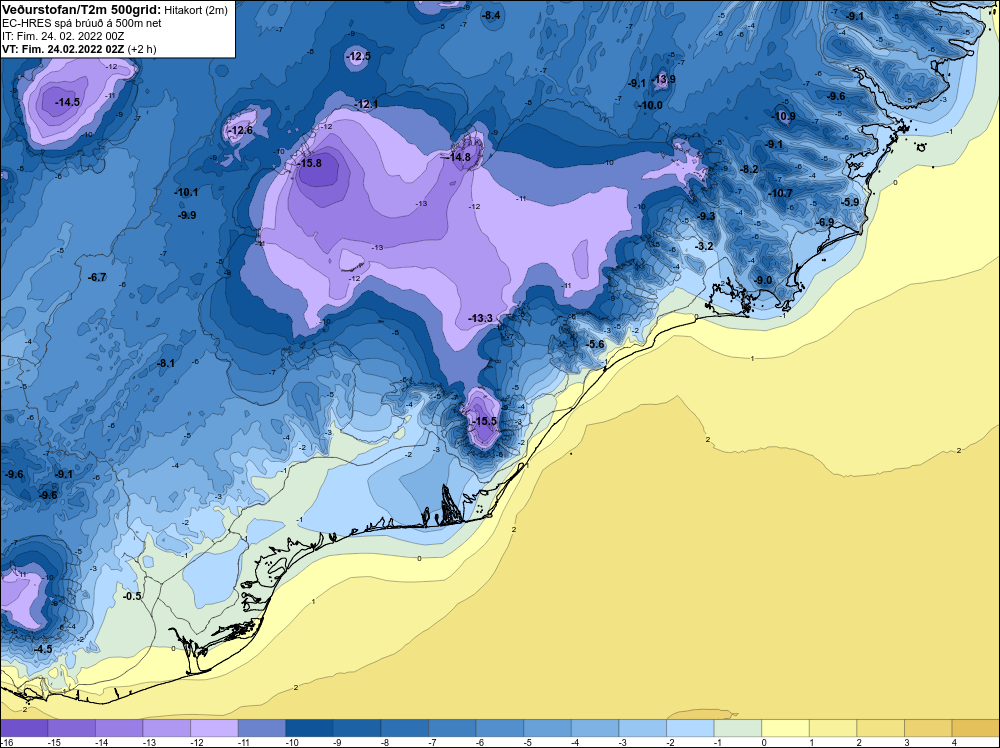Select legend swatch between -1 and 0

click(738, 728)
